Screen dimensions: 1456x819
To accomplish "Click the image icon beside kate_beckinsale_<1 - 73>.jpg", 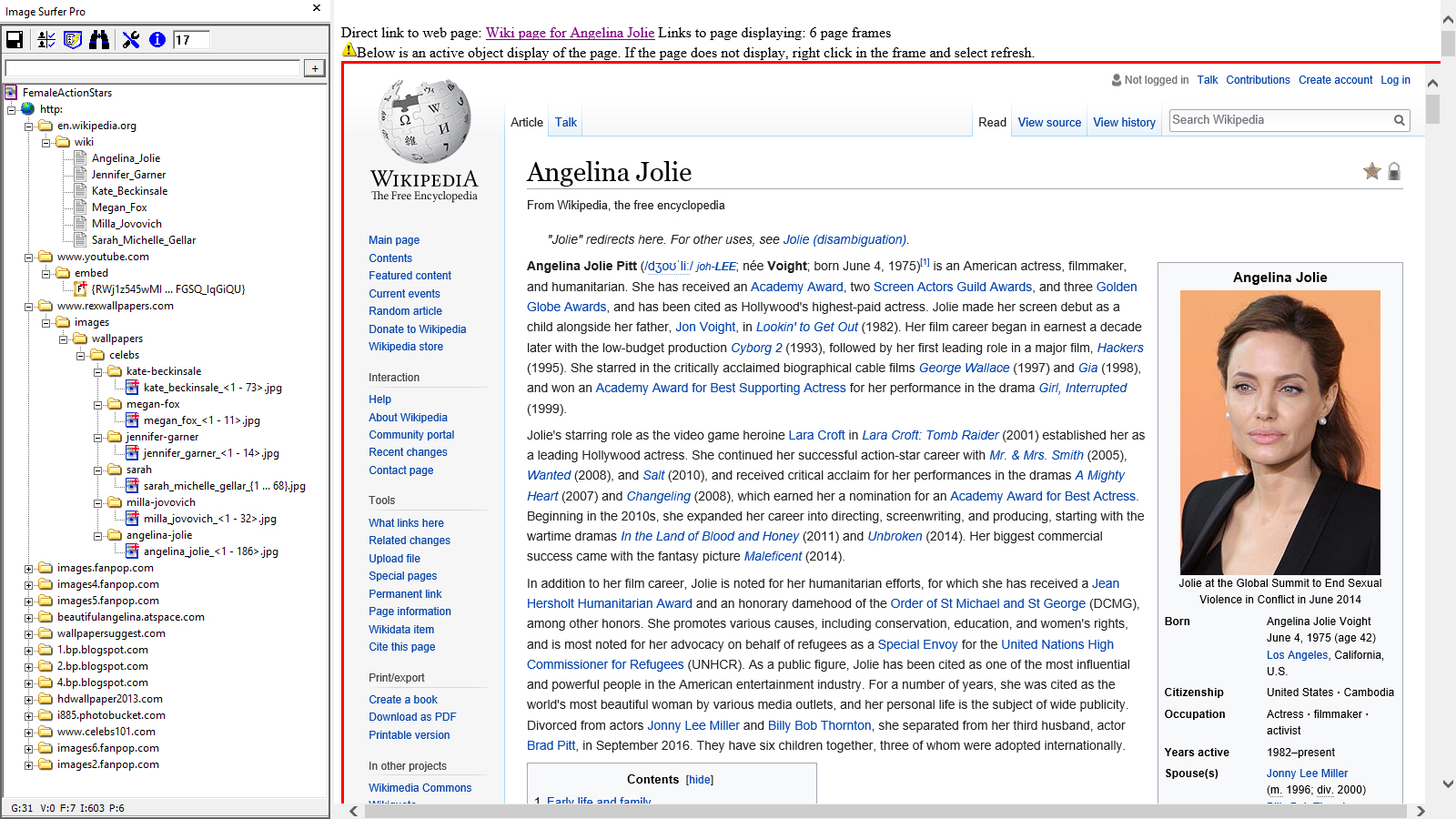I will pyautogui.click(x=132, y=388).
